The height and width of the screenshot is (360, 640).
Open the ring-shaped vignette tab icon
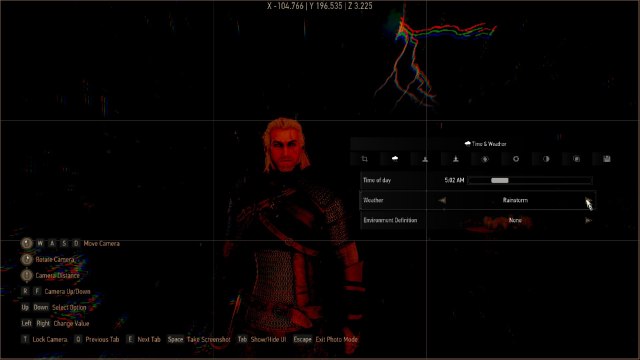click(x=516, y=159)
